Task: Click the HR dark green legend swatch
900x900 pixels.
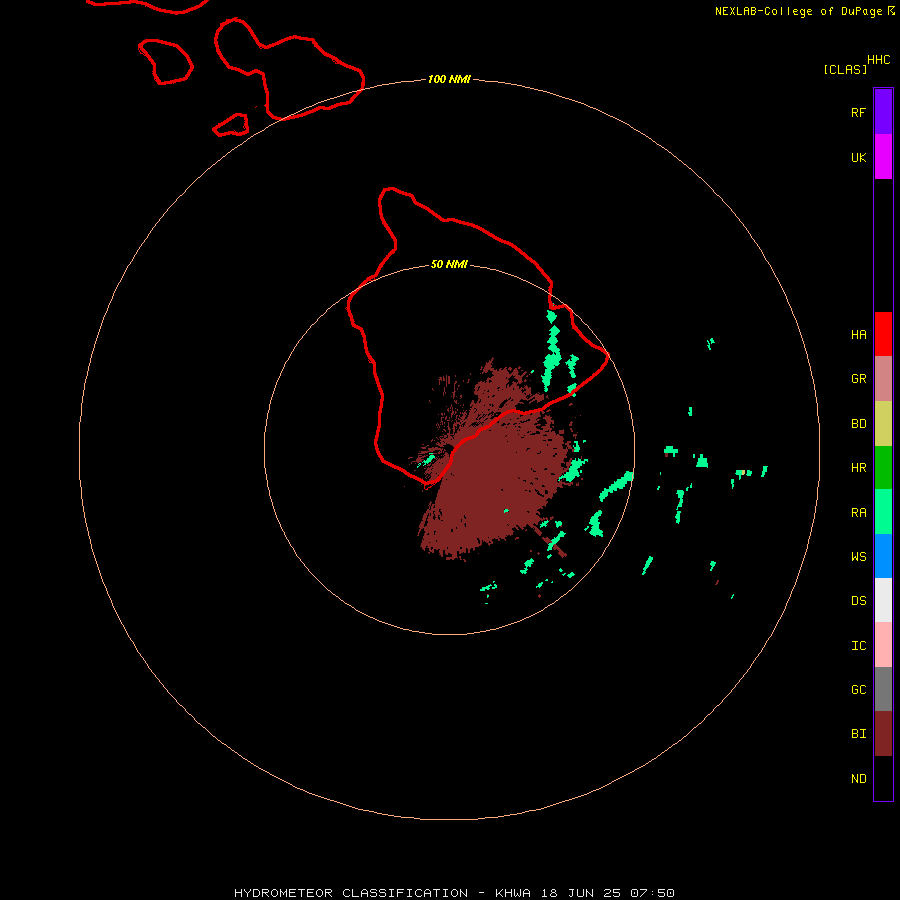Action: (x=883, y=468)
